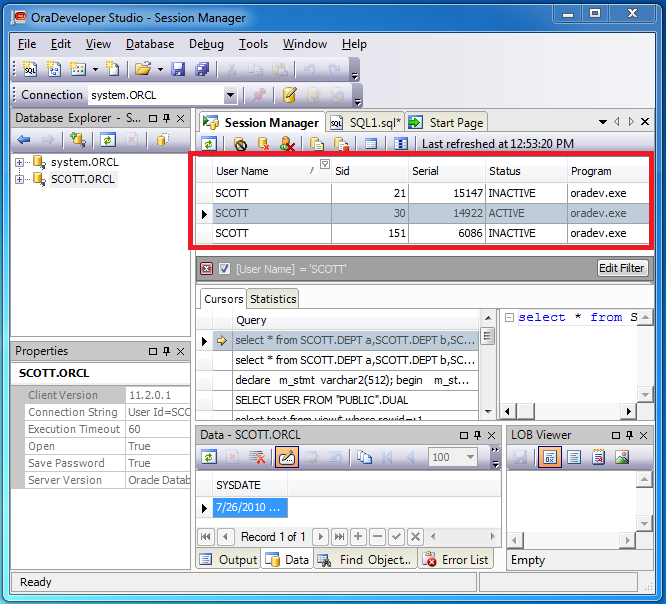Switch to SQL1.sql tab
Screen dimensions: 666x604
[366, 123]
